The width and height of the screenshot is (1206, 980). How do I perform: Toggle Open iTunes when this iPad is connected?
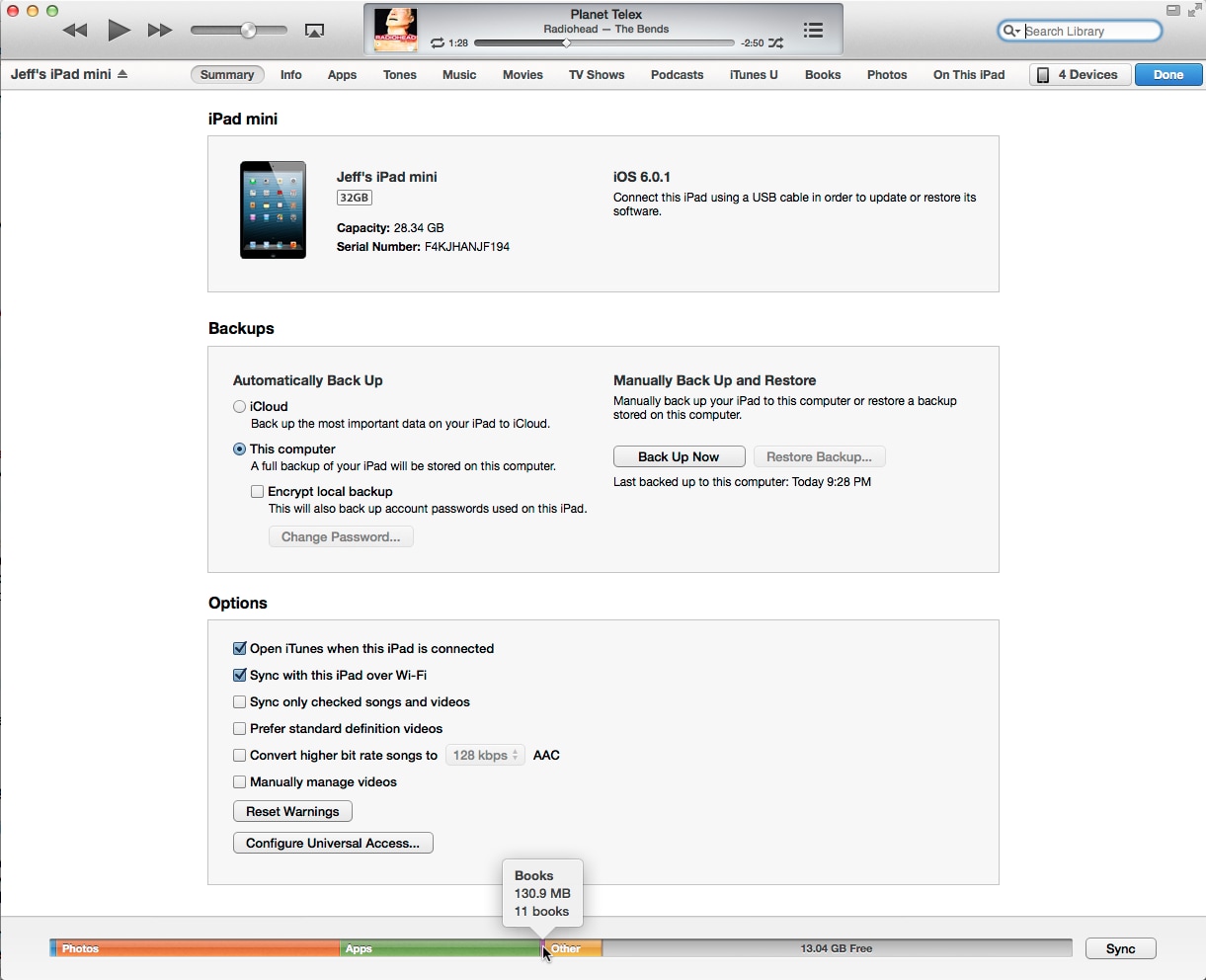click(239, 649)
